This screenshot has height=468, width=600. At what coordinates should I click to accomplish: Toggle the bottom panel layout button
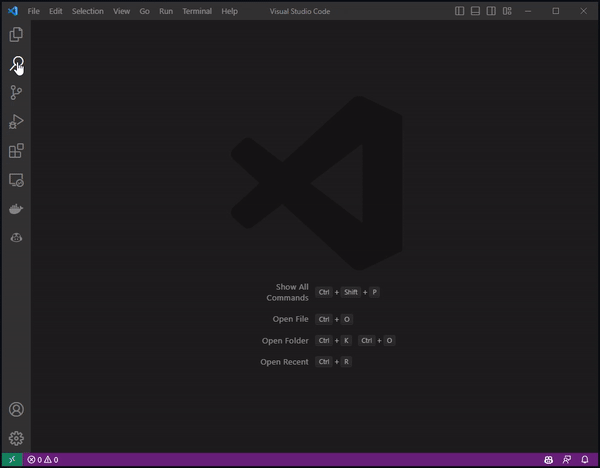[x=475, y=11]
